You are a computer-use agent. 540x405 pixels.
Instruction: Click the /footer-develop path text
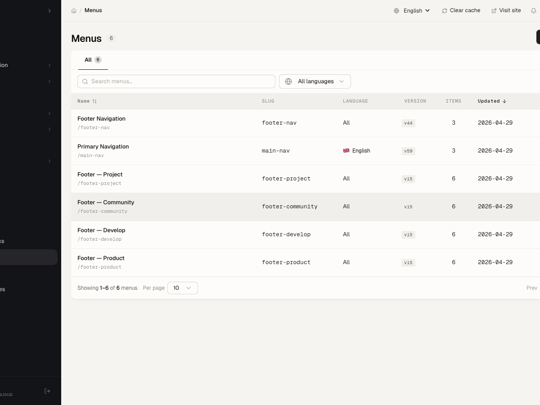pos(99,239)
